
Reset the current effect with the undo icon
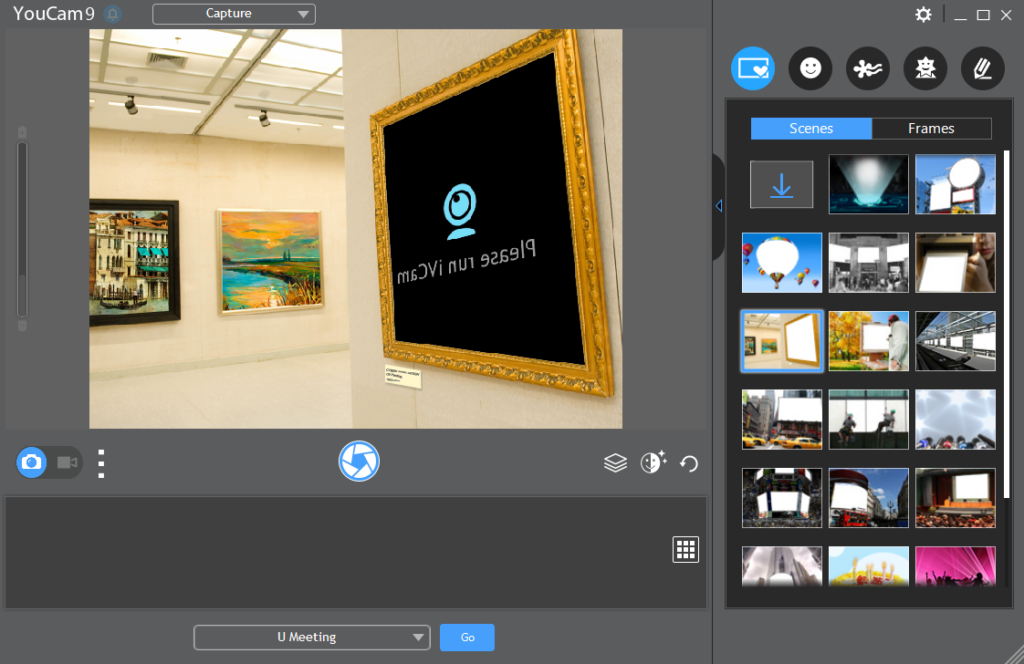point(688,462)
